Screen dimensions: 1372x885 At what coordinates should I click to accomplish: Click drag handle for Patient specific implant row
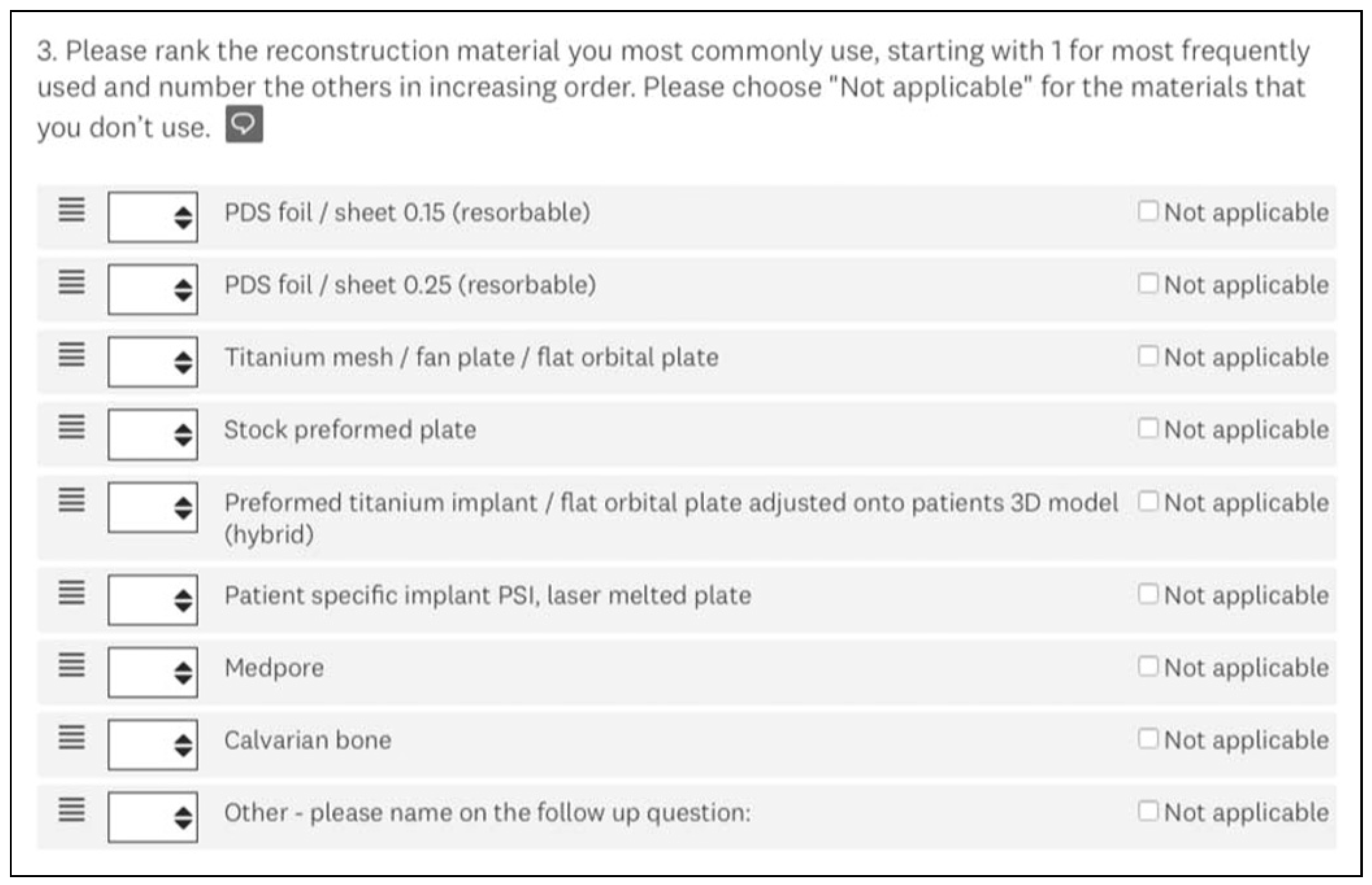click(x=72, y=593)
